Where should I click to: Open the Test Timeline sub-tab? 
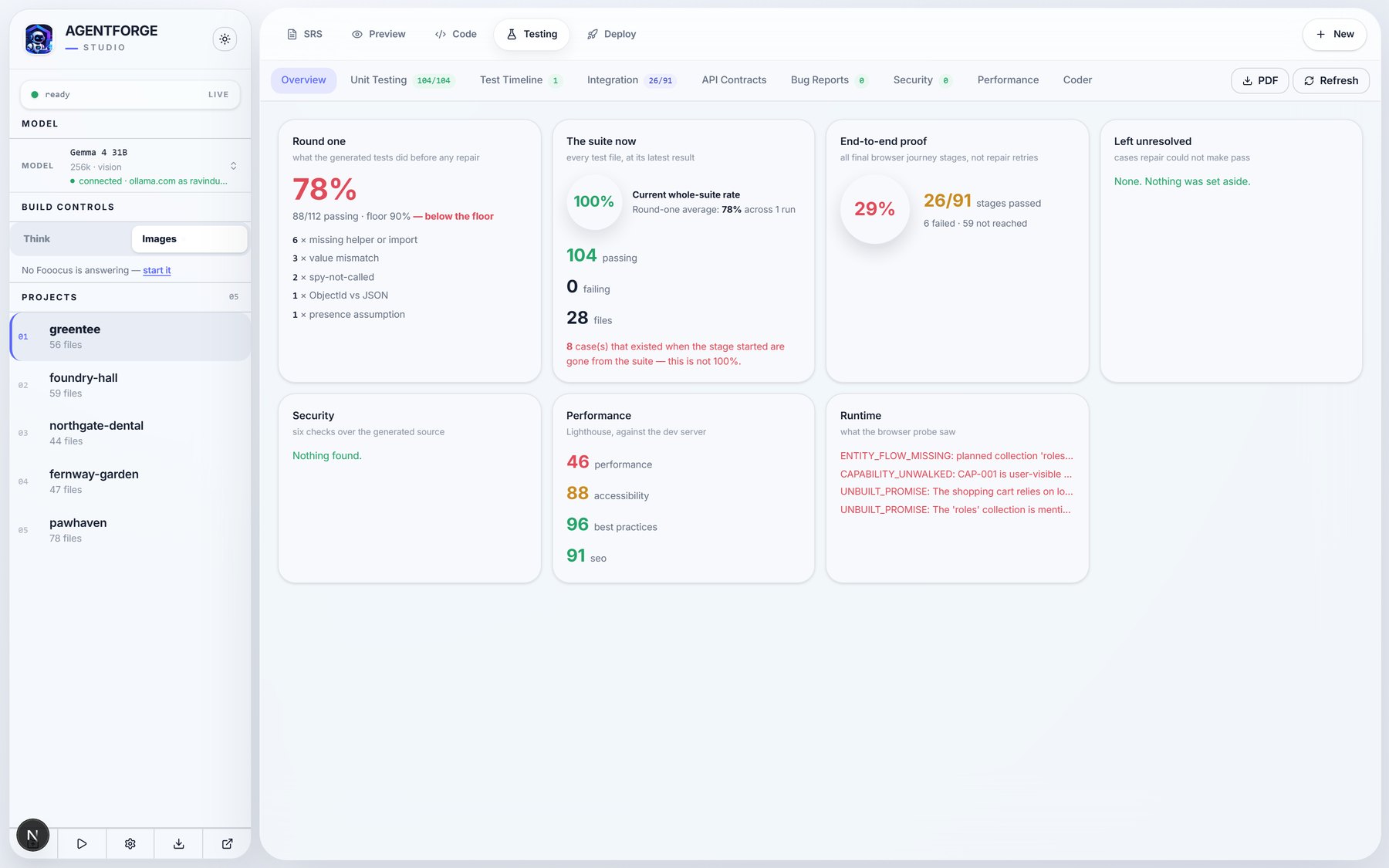[x=521, y=80]
